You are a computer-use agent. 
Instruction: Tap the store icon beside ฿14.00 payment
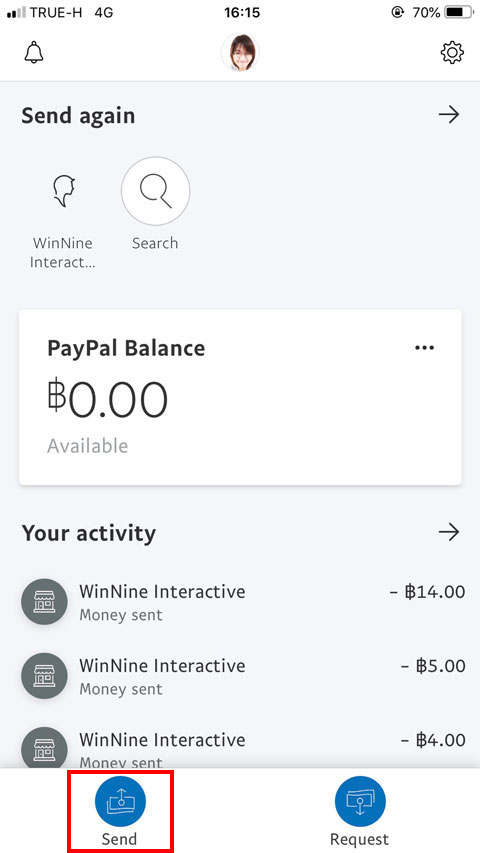(x=44, y=602)
